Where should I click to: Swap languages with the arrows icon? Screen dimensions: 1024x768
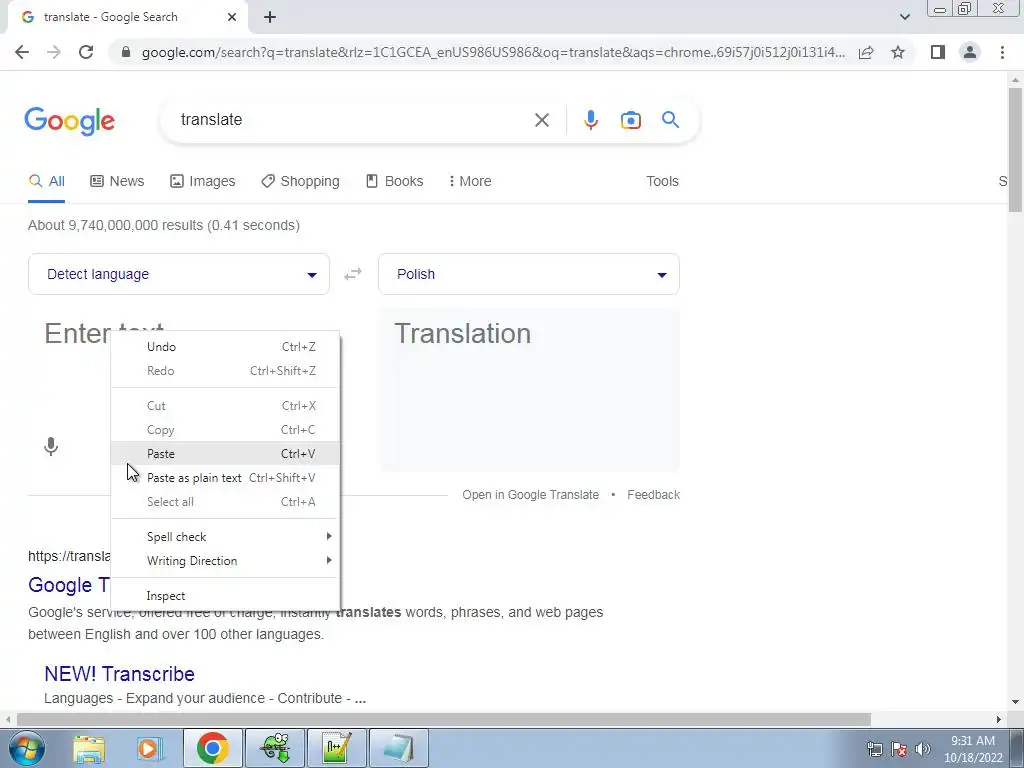(x=353, y=274)
